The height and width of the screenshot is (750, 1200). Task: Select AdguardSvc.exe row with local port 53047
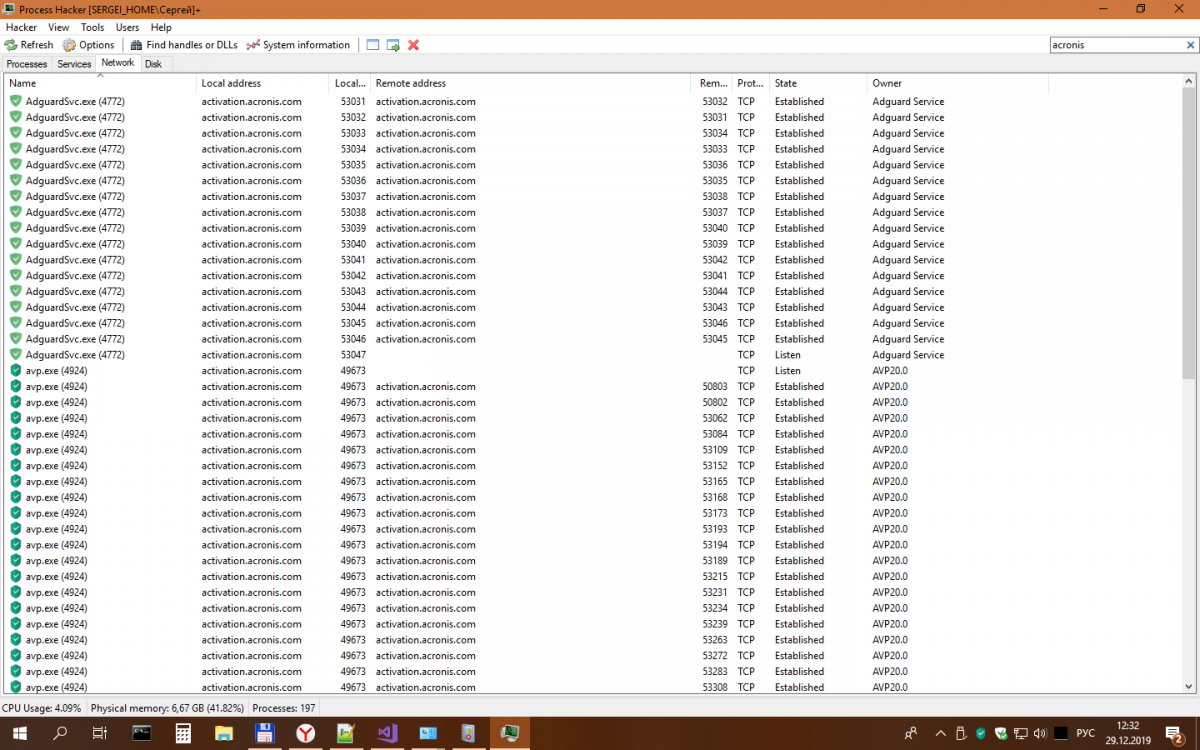coord(592,355)
